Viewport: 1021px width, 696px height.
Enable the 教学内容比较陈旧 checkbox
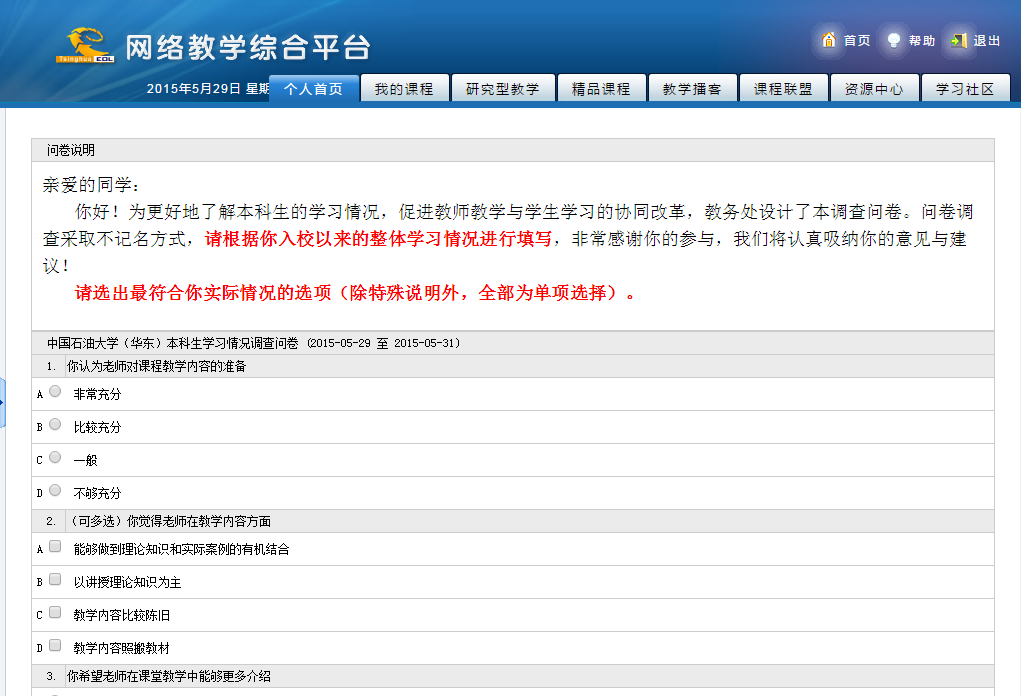point(55,613)
